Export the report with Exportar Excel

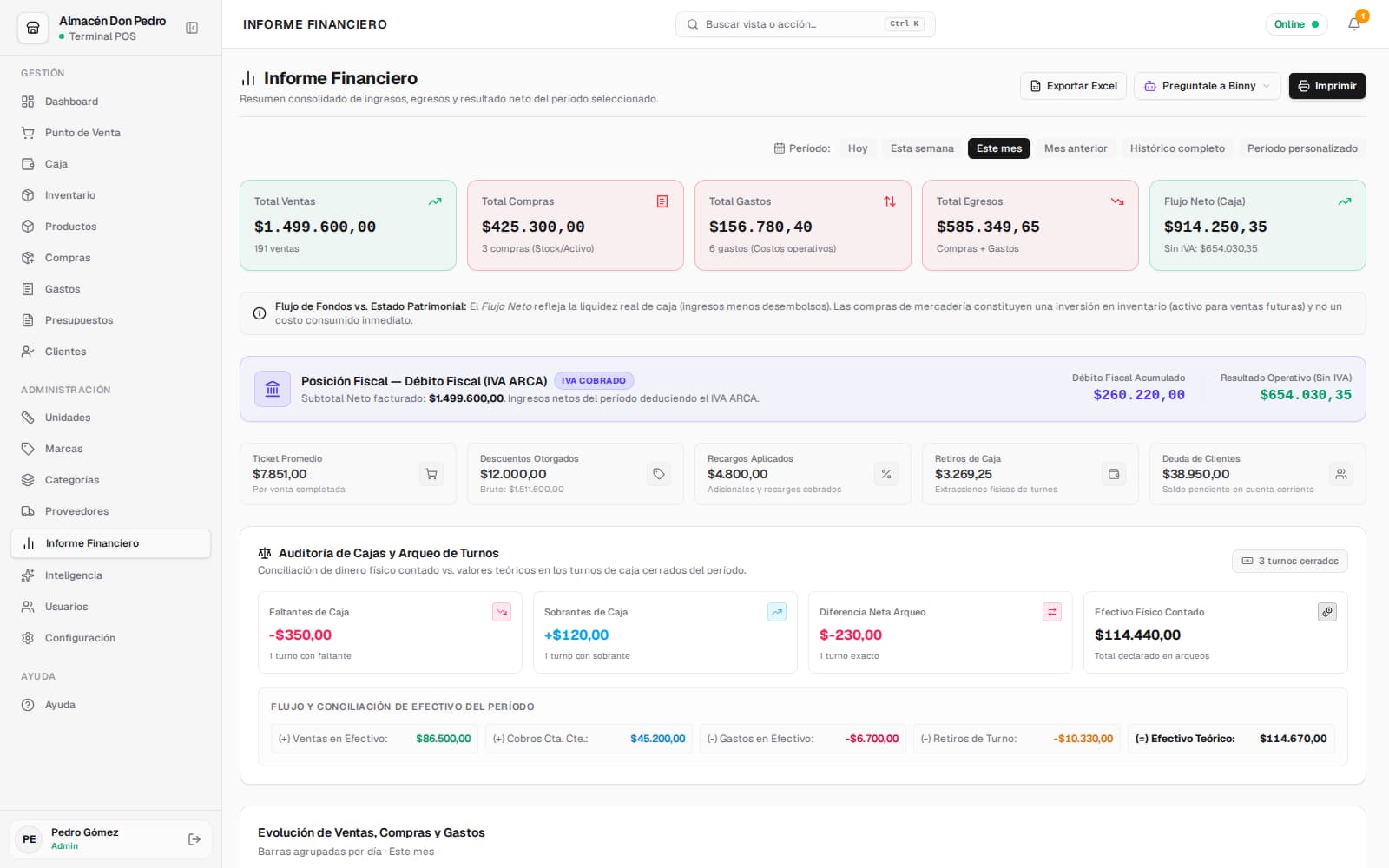click(1073, 86)
